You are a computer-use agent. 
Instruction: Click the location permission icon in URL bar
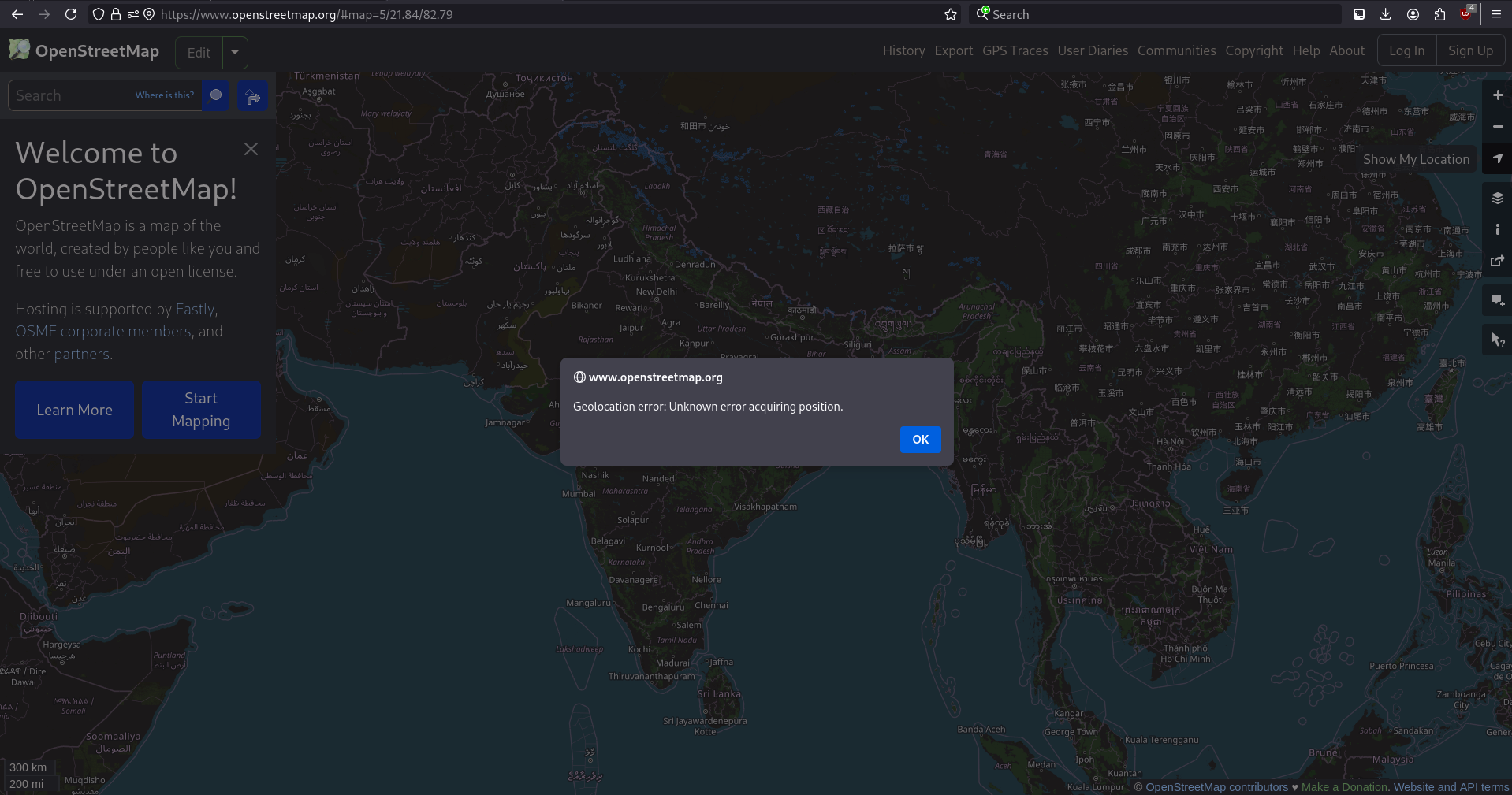[x=149, y=14]
